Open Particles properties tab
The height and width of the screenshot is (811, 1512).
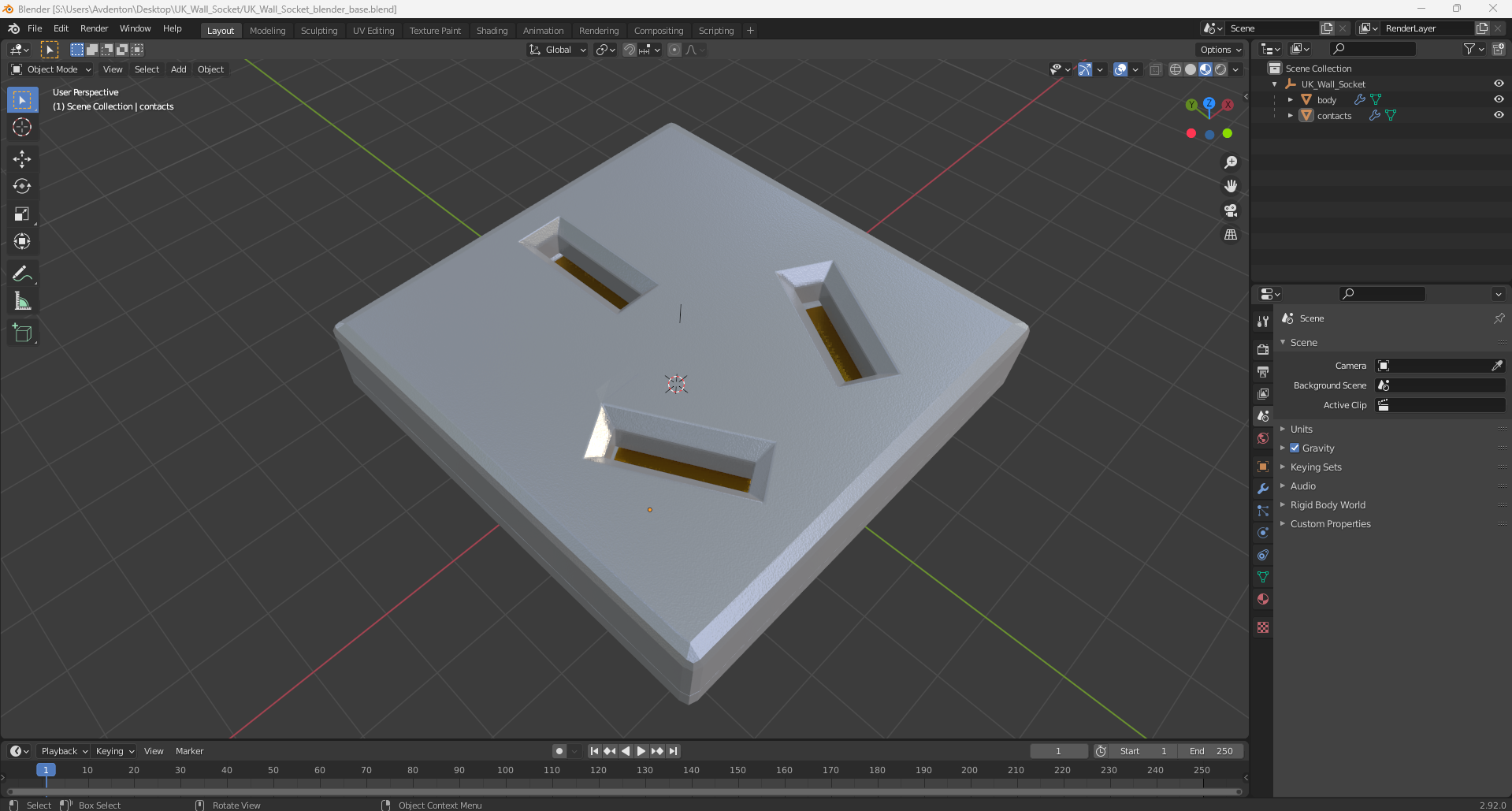(1263, 511)
